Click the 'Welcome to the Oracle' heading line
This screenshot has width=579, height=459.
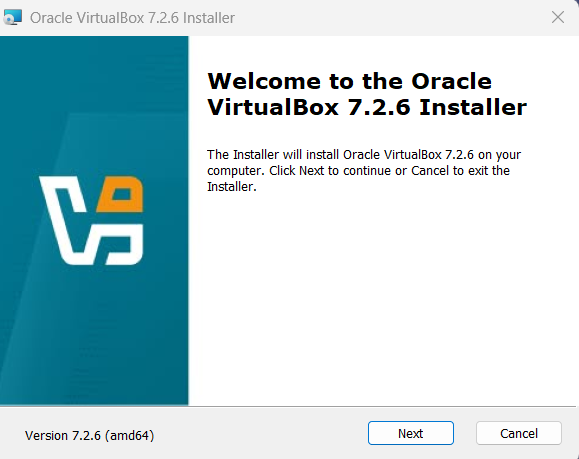[349, 81]
